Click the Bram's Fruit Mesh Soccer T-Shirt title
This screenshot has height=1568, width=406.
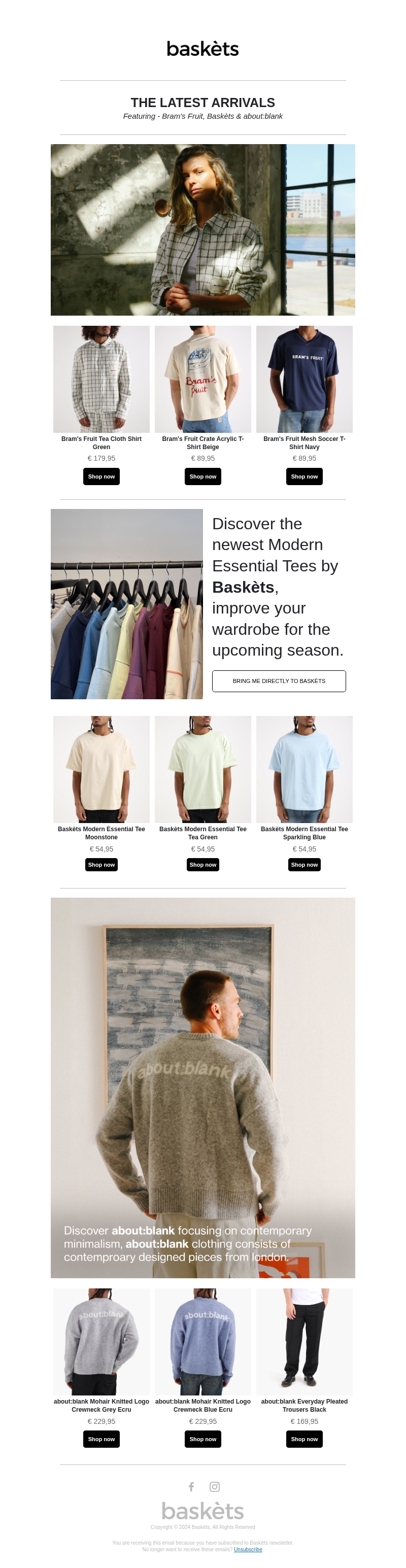pyautogui.click(x=304, y=442)
